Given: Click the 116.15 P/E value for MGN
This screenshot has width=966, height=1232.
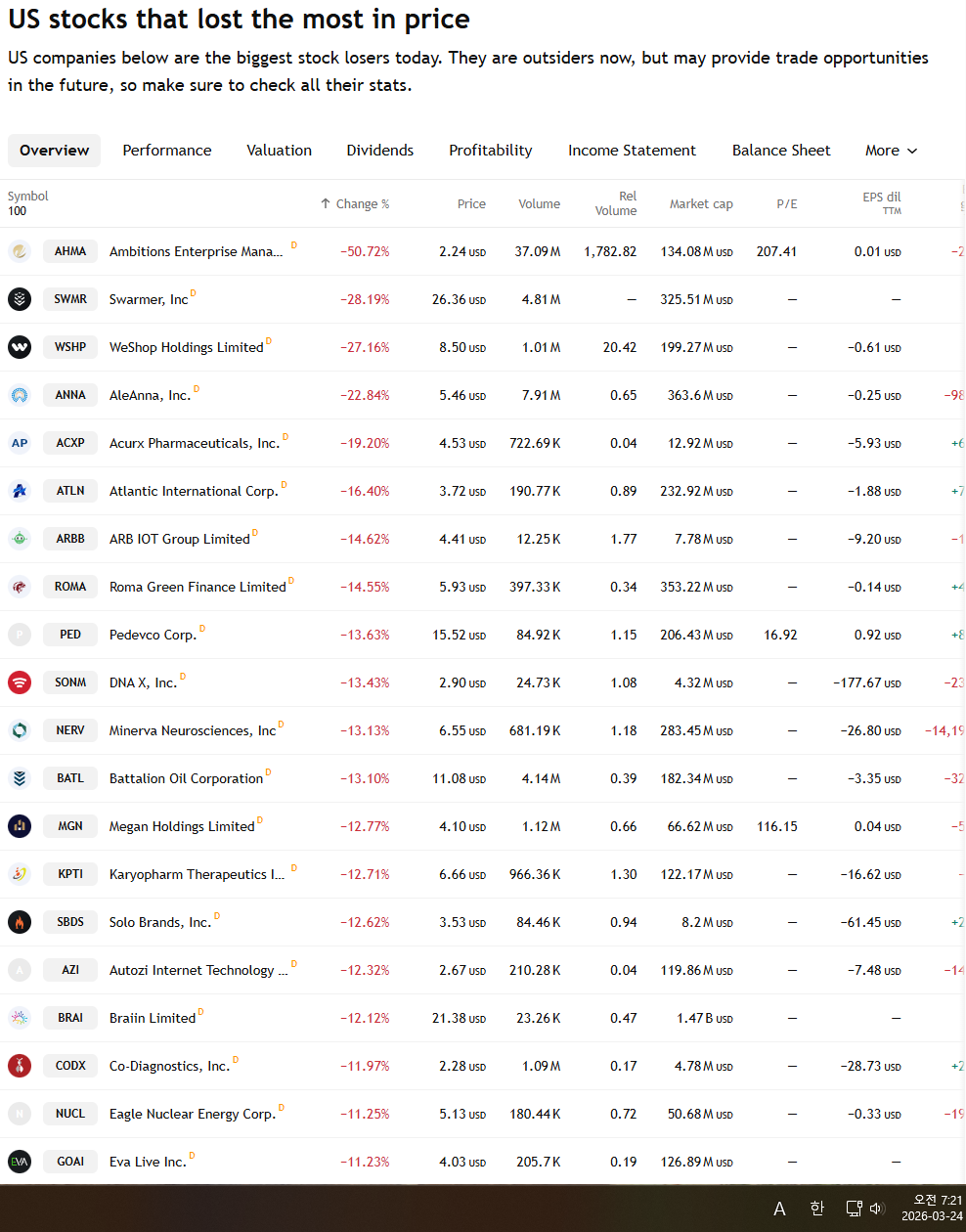Looking at the screenshot, I should point(776,826).
